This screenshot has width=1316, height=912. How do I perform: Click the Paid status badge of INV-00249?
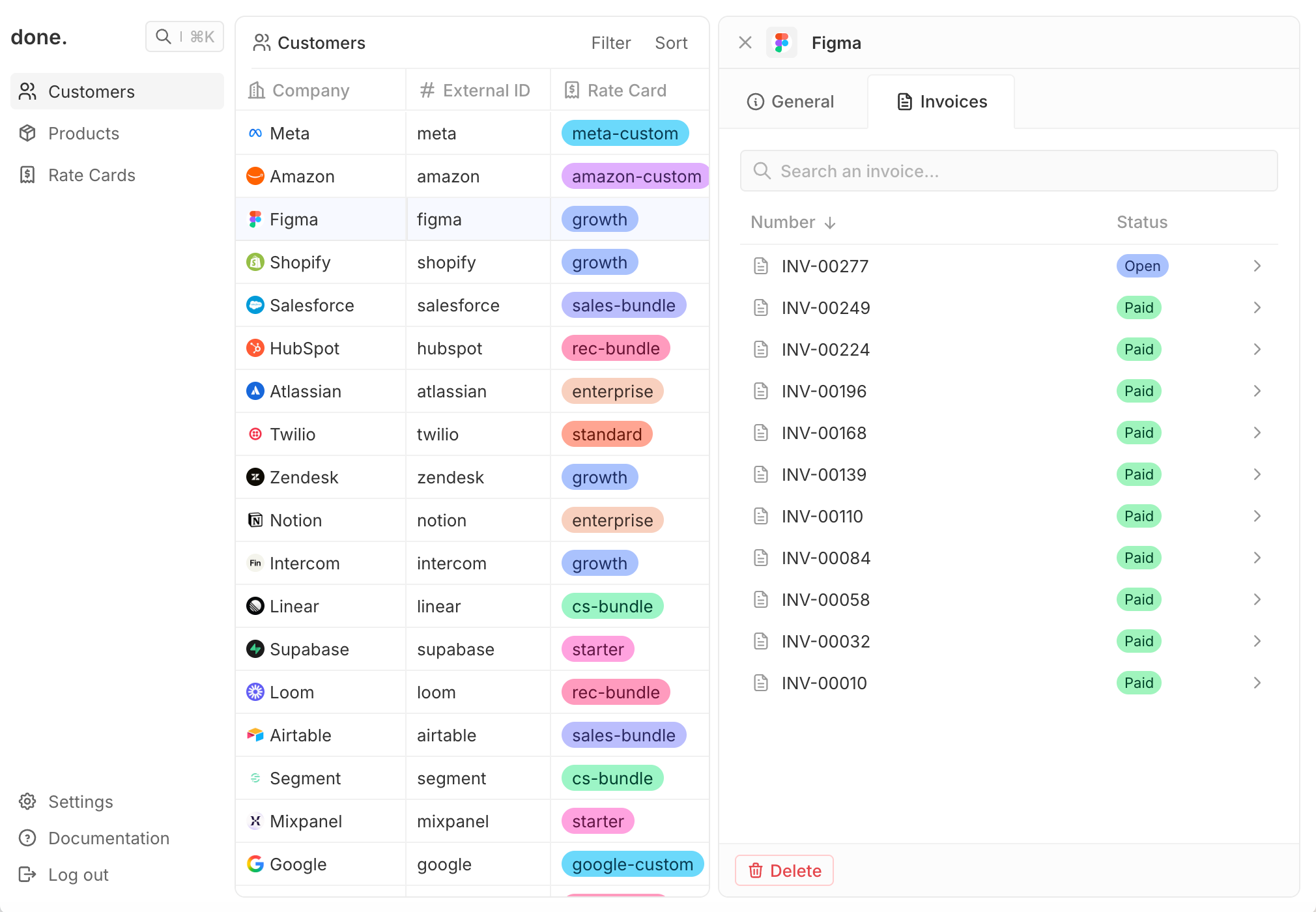[x=1139, y=307]
